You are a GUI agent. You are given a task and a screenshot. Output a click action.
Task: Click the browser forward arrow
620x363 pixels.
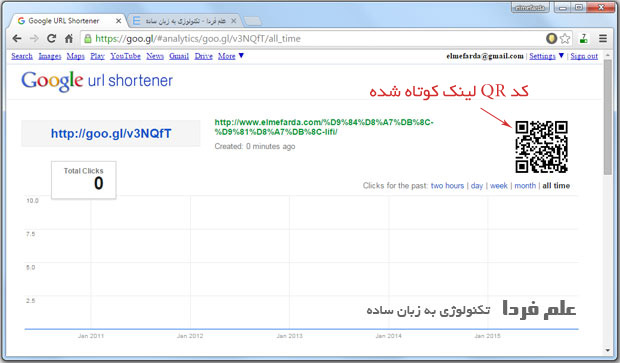[x=34, y=38]
